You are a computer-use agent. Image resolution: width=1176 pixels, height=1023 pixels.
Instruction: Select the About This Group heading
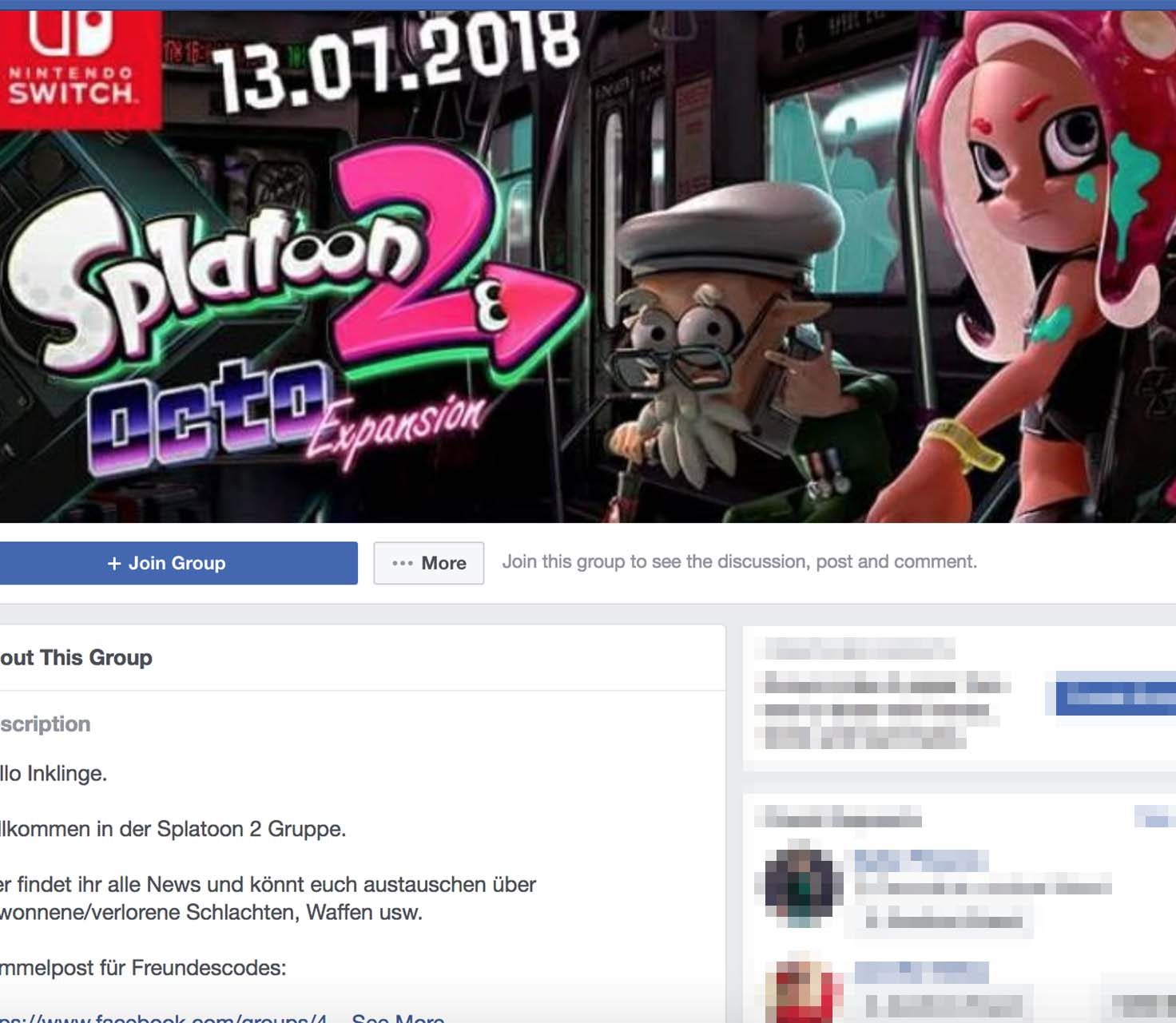point(76,658)
